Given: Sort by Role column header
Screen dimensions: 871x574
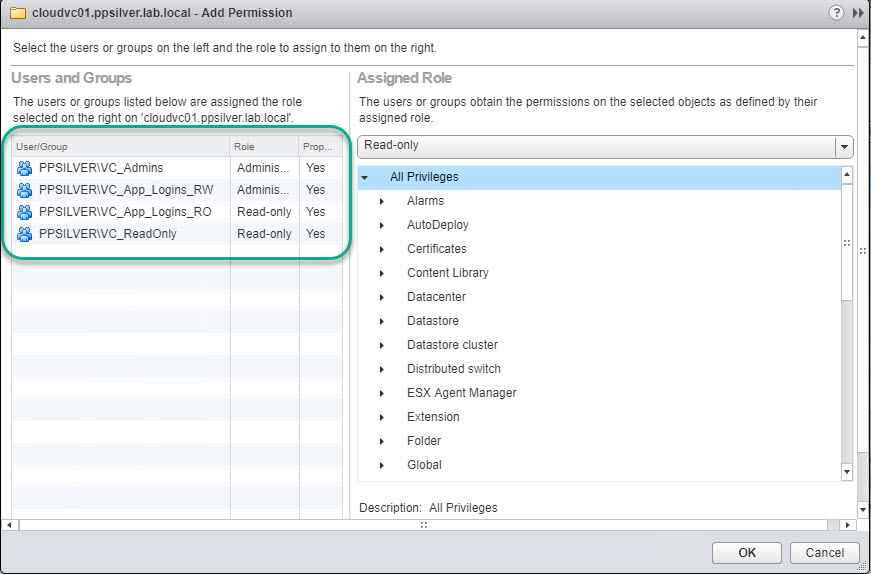Looking at the screenshot, I should pos(263,146).
